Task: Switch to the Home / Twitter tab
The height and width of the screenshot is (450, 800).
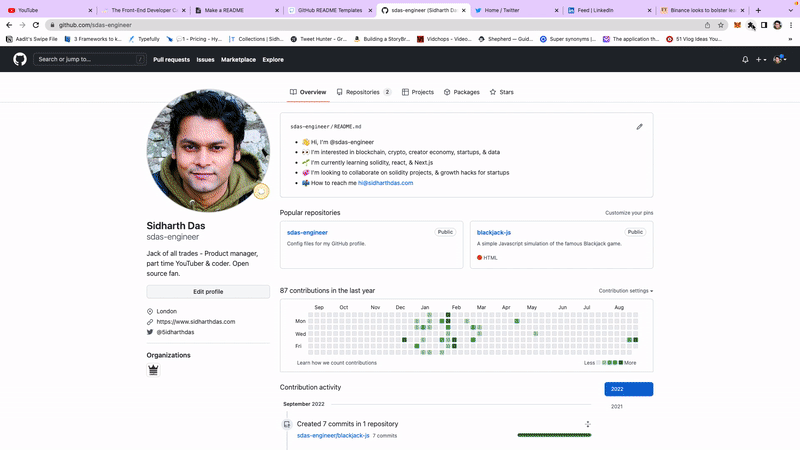Action: (516, 10)
